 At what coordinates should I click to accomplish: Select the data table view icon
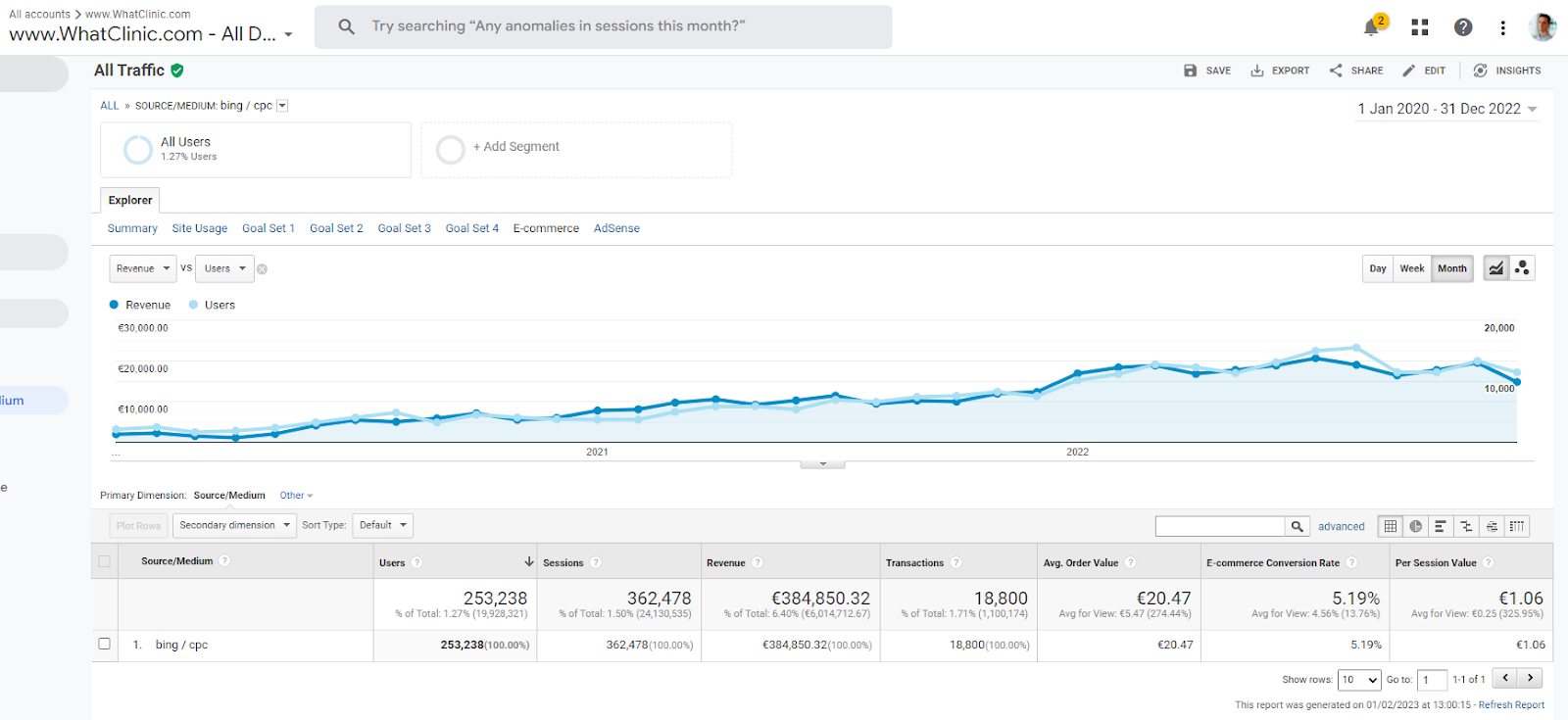1390,527
